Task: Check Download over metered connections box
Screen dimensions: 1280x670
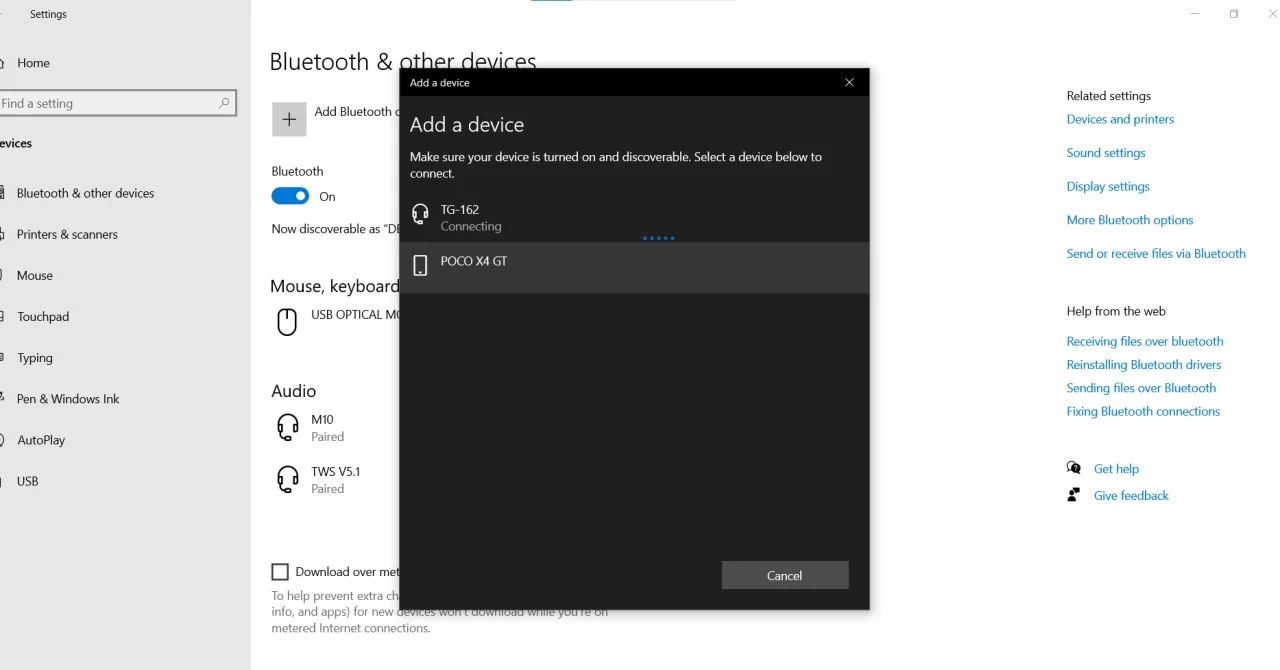Action: 280,572
